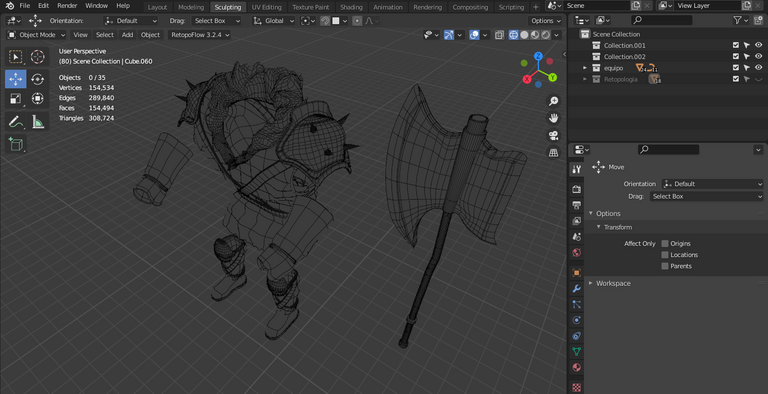The image size is (768, 394).
Task: Enable the Origins checkbox
Action: 665,244
